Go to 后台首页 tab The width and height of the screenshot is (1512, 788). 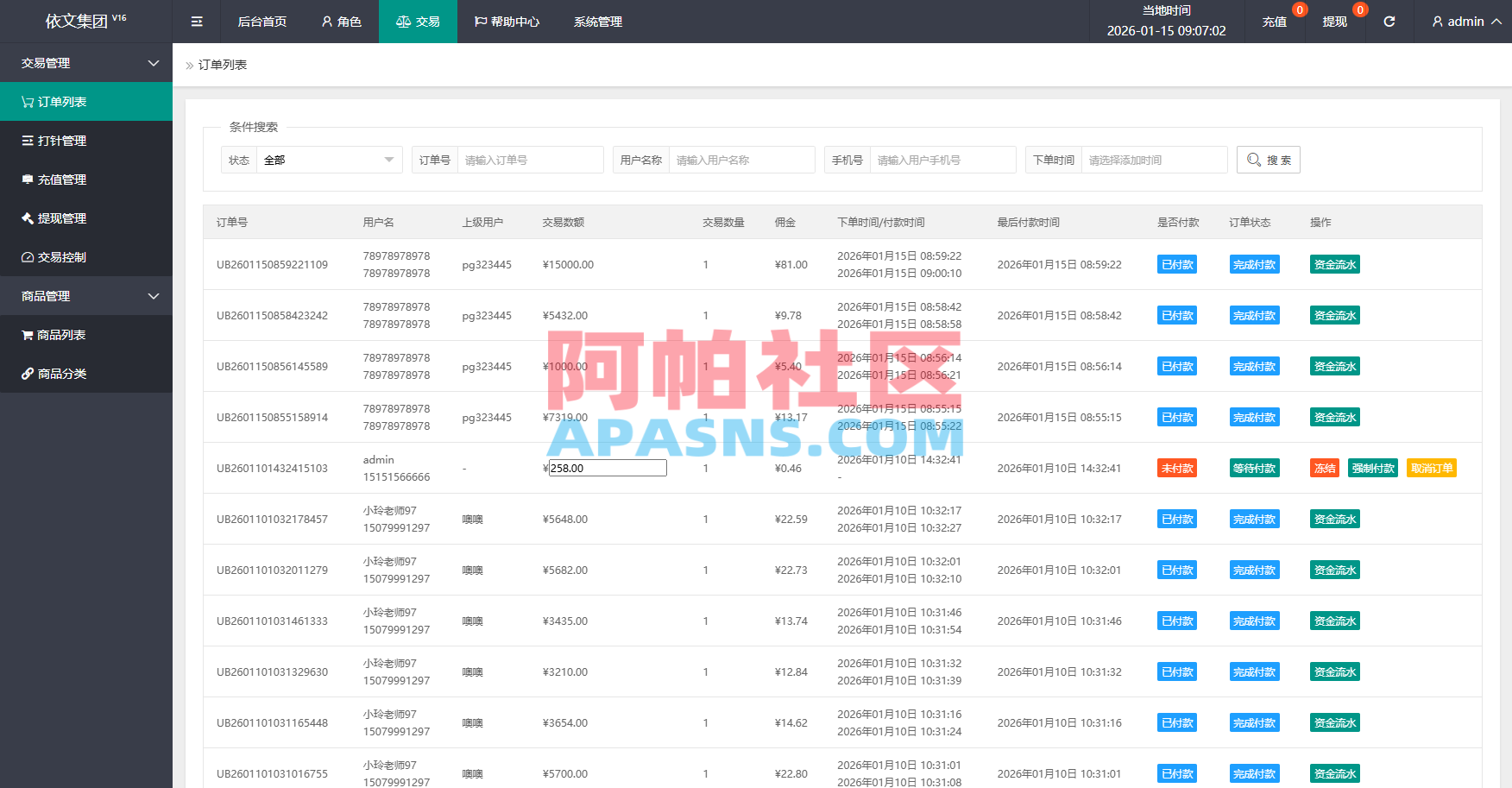[262, 22]
